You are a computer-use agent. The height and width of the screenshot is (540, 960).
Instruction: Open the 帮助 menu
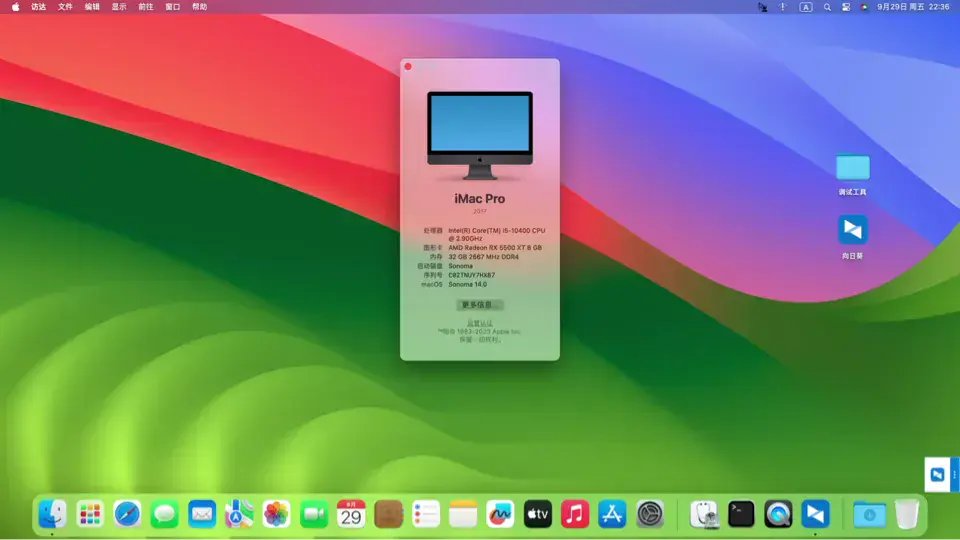[x=200, y=7]
